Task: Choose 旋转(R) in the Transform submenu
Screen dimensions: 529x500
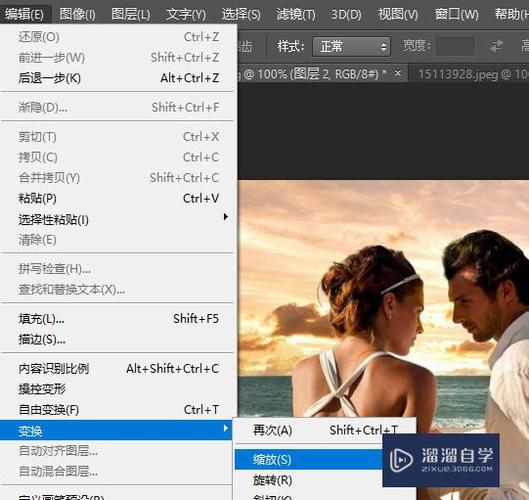Action: pyautogui.click(x=309, y=480)
